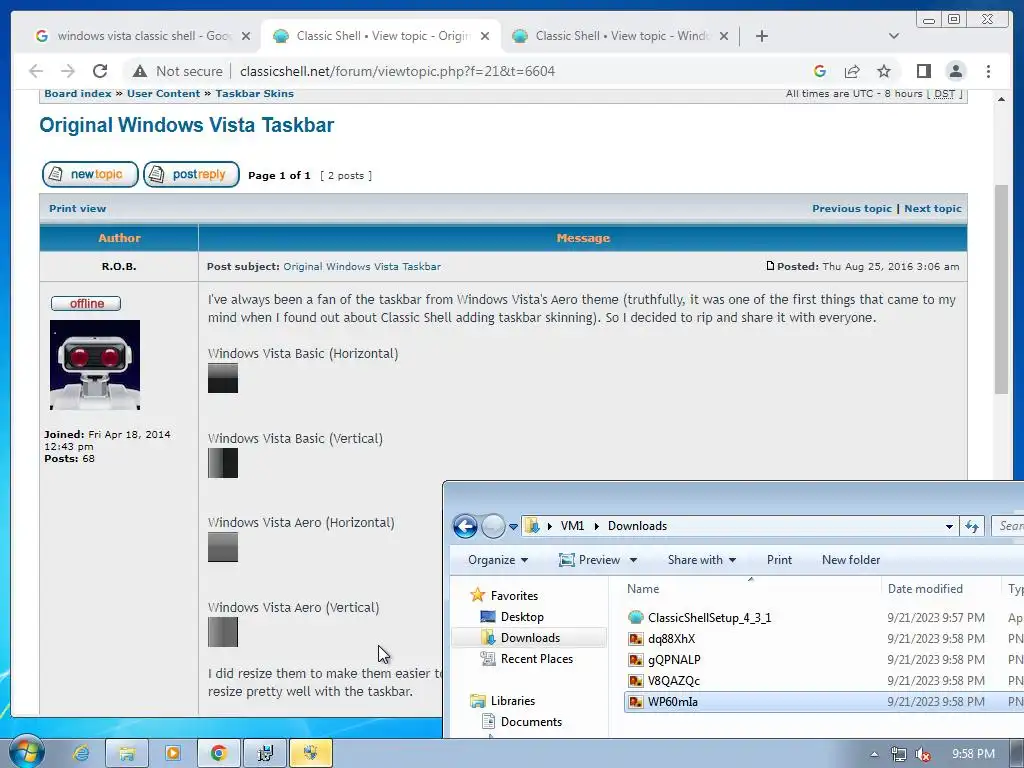Bookmark this page with star icon
This screenshot has height=768, width=1024.
[884, 71]
